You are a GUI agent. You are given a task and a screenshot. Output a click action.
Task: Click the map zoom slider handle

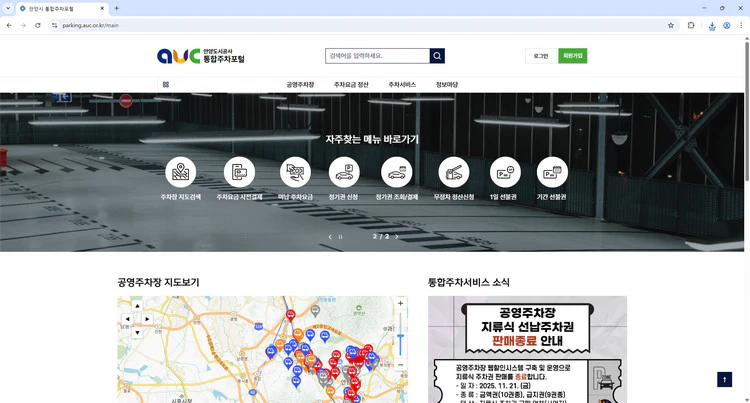click(401, 335)
